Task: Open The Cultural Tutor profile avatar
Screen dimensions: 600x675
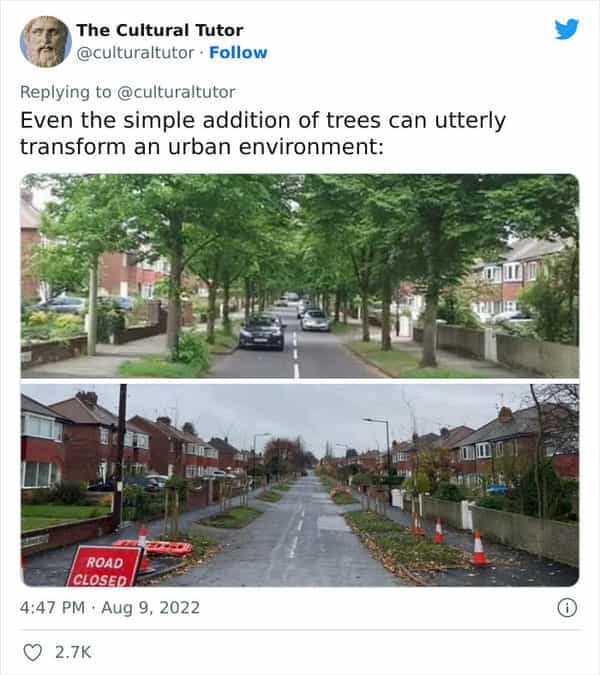Action: point(46,42)
